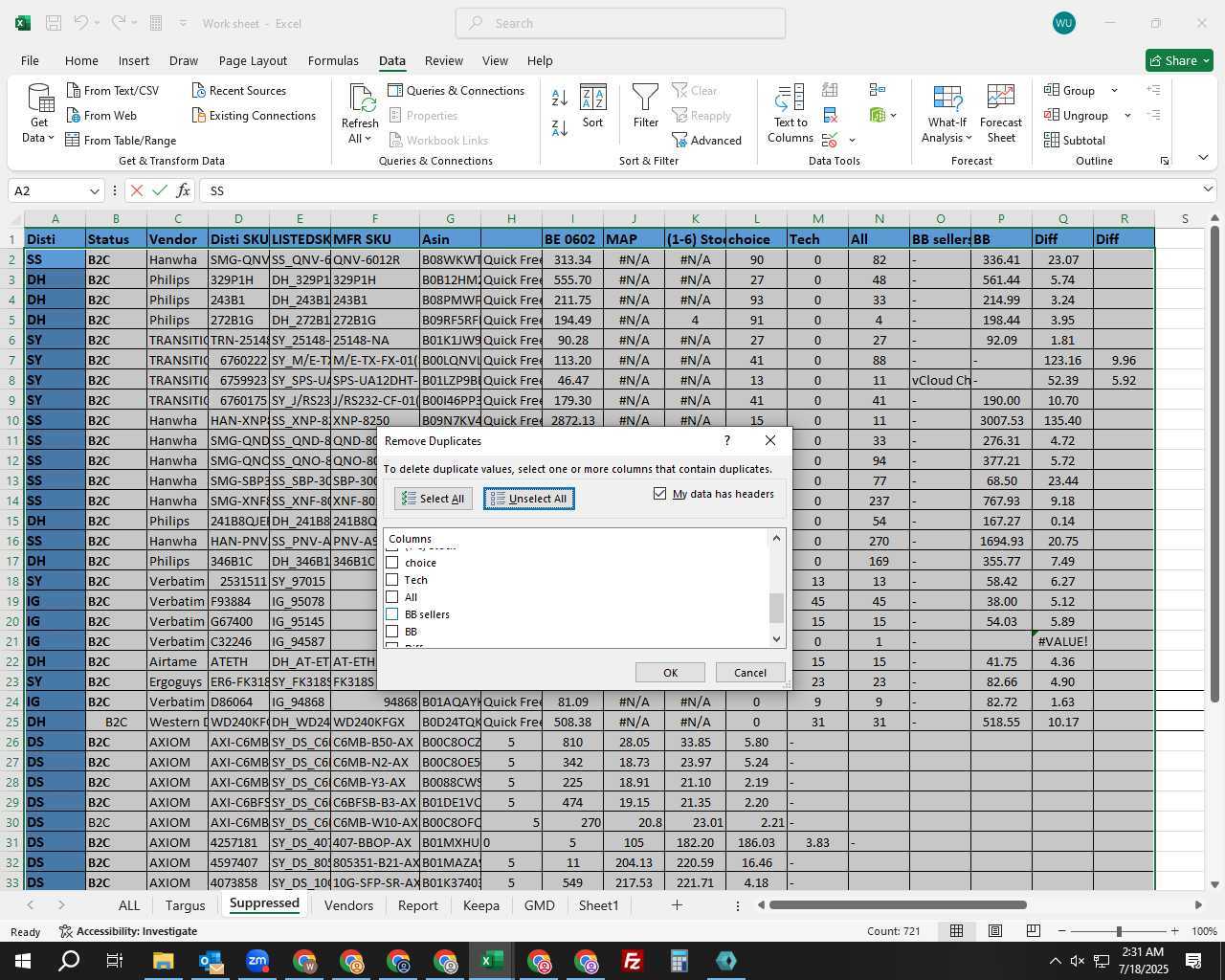
Task: Open Existing Connections
Action: pos(254,115)
